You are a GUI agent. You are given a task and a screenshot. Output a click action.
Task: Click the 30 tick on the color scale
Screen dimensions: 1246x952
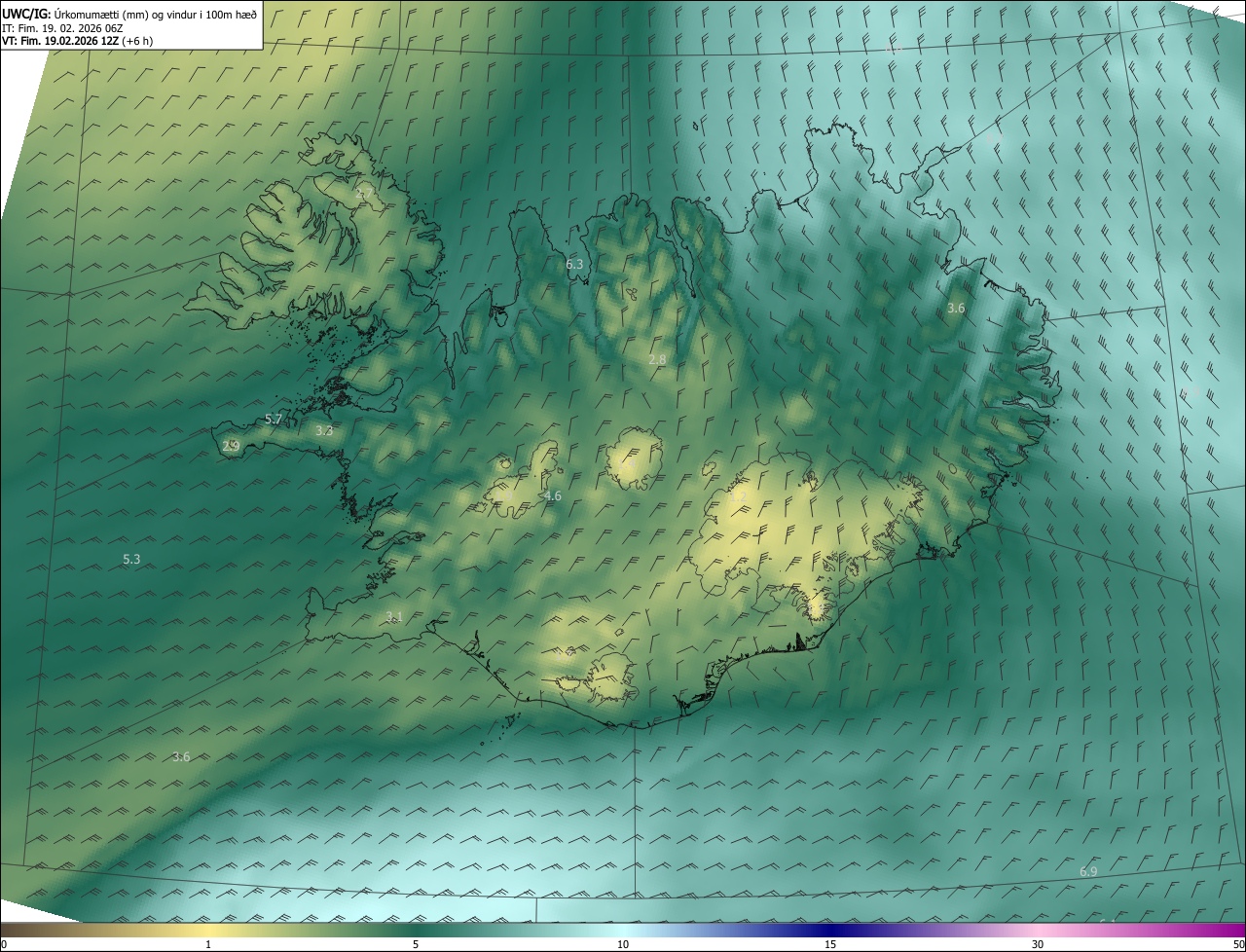[x=1038, y=944]
